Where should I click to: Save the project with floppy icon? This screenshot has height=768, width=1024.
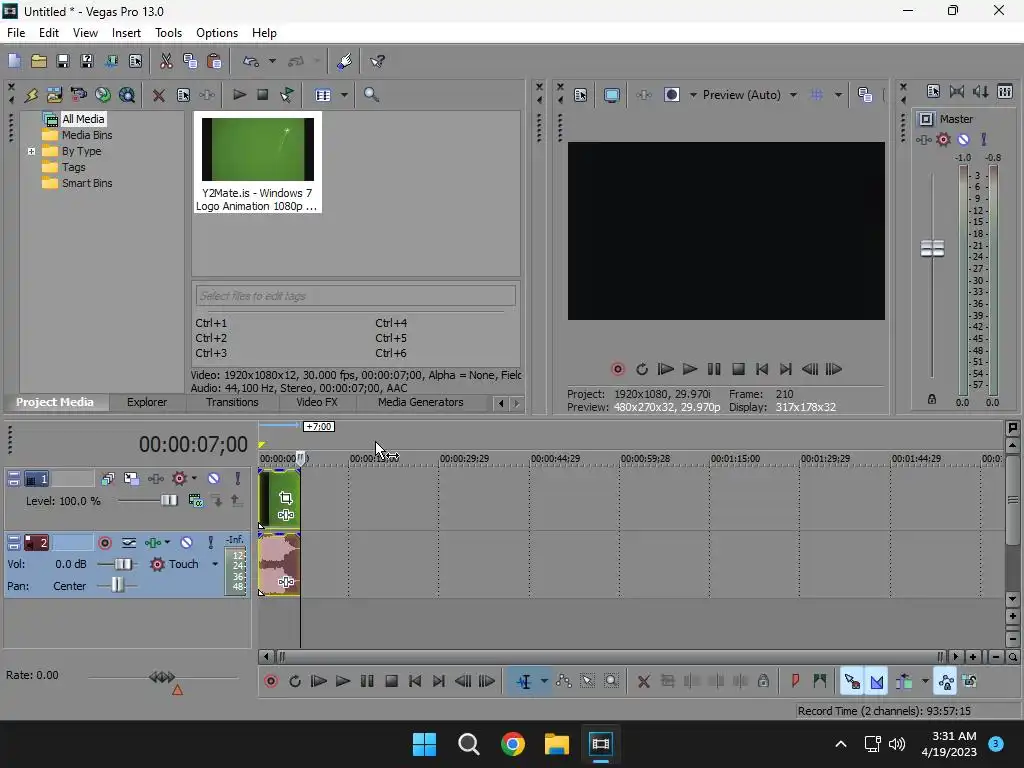[x=63, y=61]
